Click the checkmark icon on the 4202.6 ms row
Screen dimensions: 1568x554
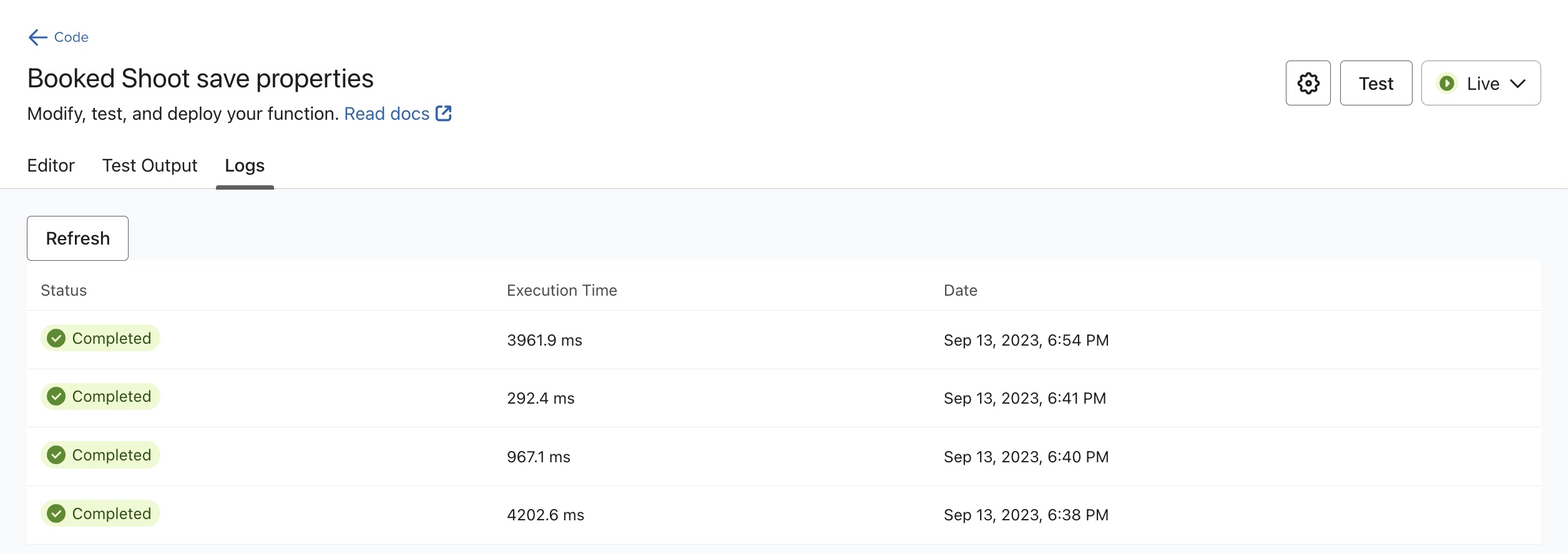pos(56,513)
